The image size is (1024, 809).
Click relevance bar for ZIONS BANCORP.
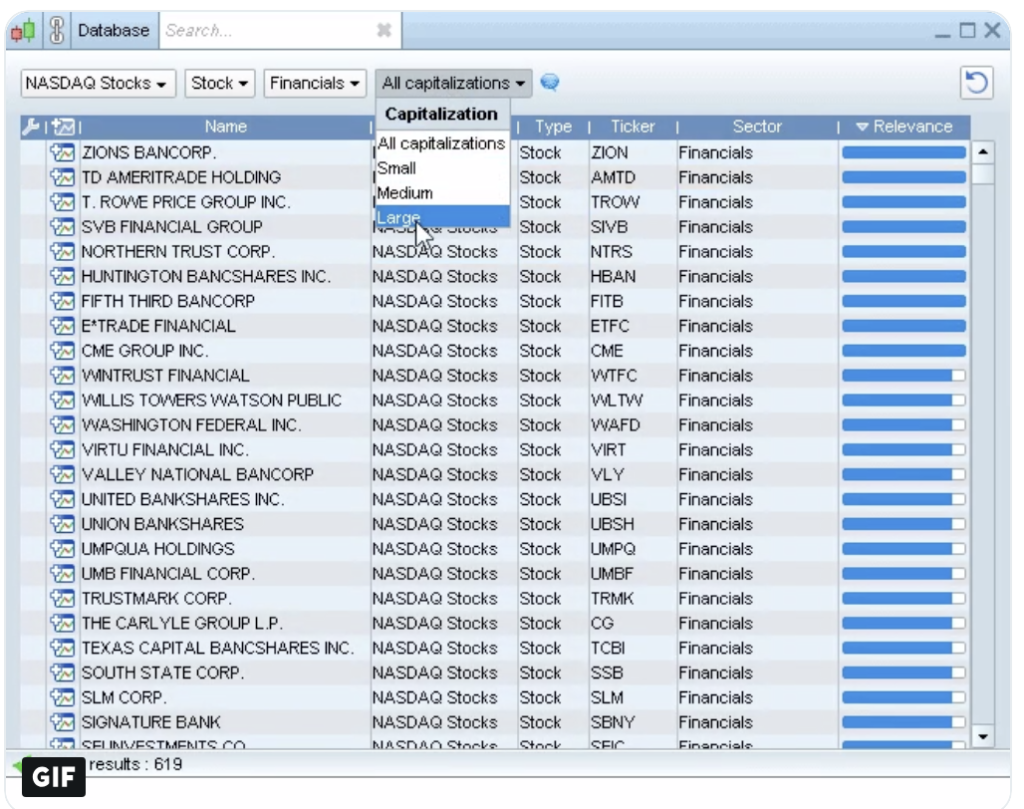coord(904,153)
